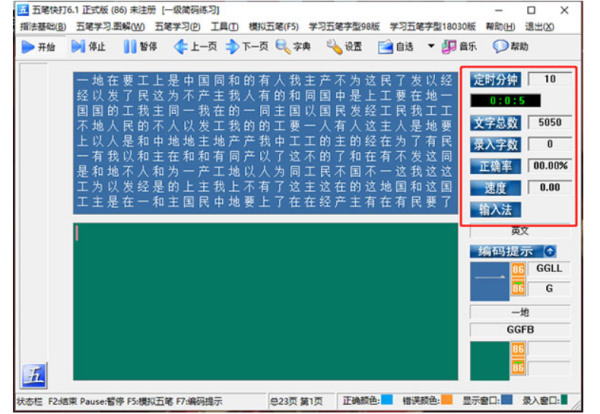Open the 工具(T) menu
The width and height of the screenshot is (600, 414).
[225, 27]
